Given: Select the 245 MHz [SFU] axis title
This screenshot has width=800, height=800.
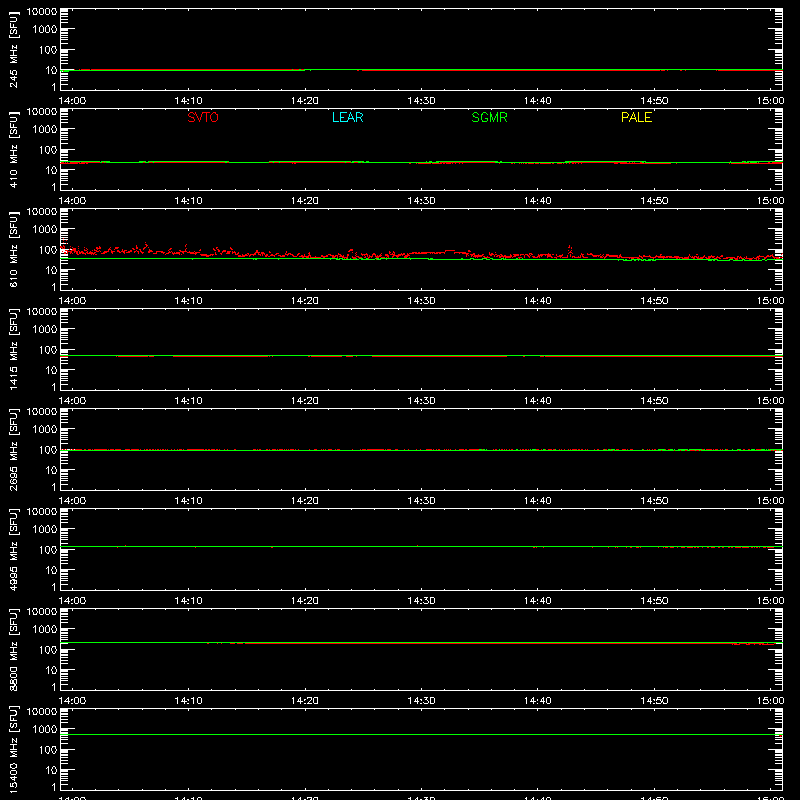Looking at the screenshot, I should (13, 49).
